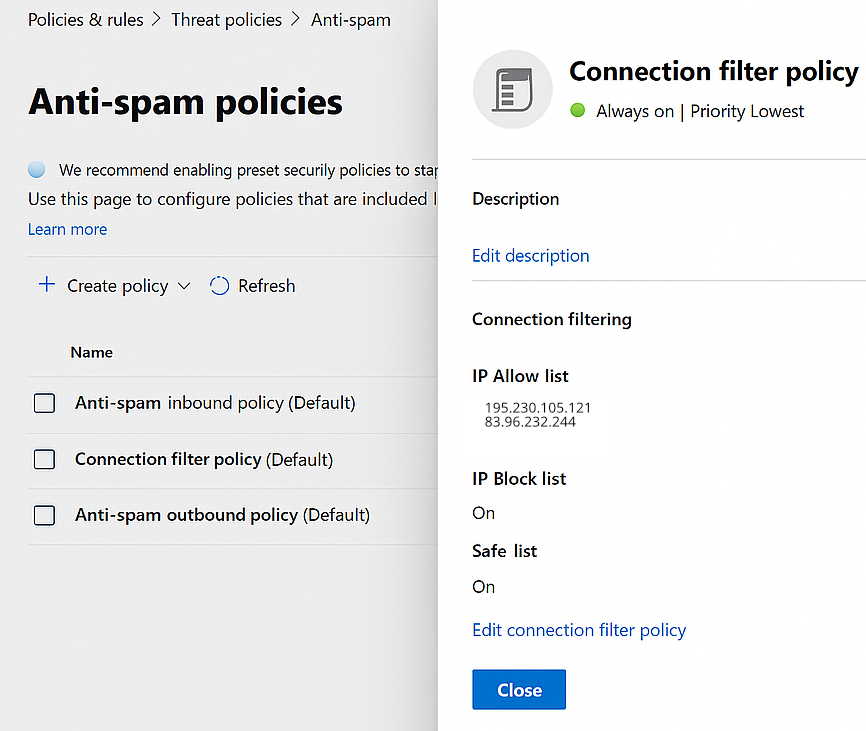Select IP address 195.230.105.121

538,407
